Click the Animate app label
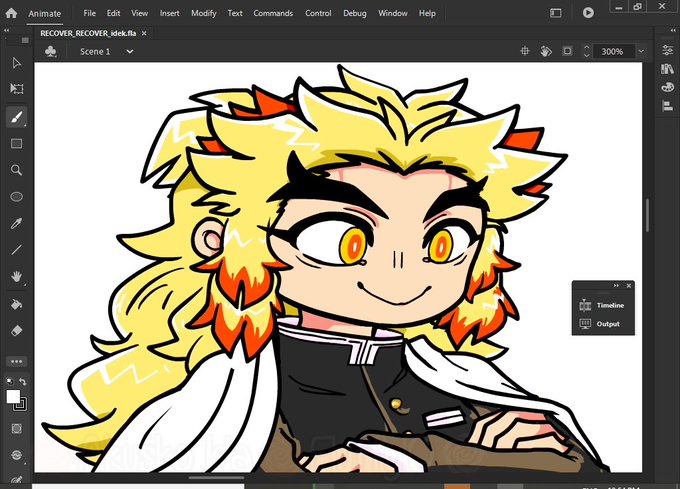The image size is (680, 489). point(45,13)
